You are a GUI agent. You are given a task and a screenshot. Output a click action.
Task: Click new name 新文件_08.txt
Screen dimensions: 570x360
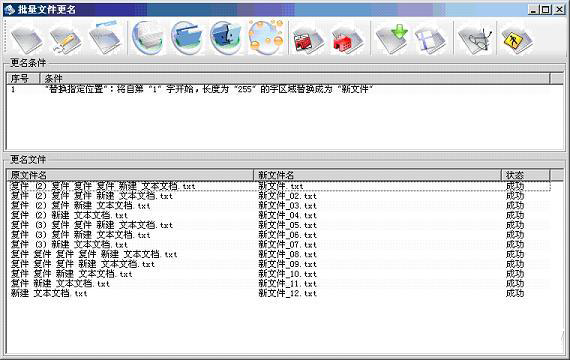point(288,255)
